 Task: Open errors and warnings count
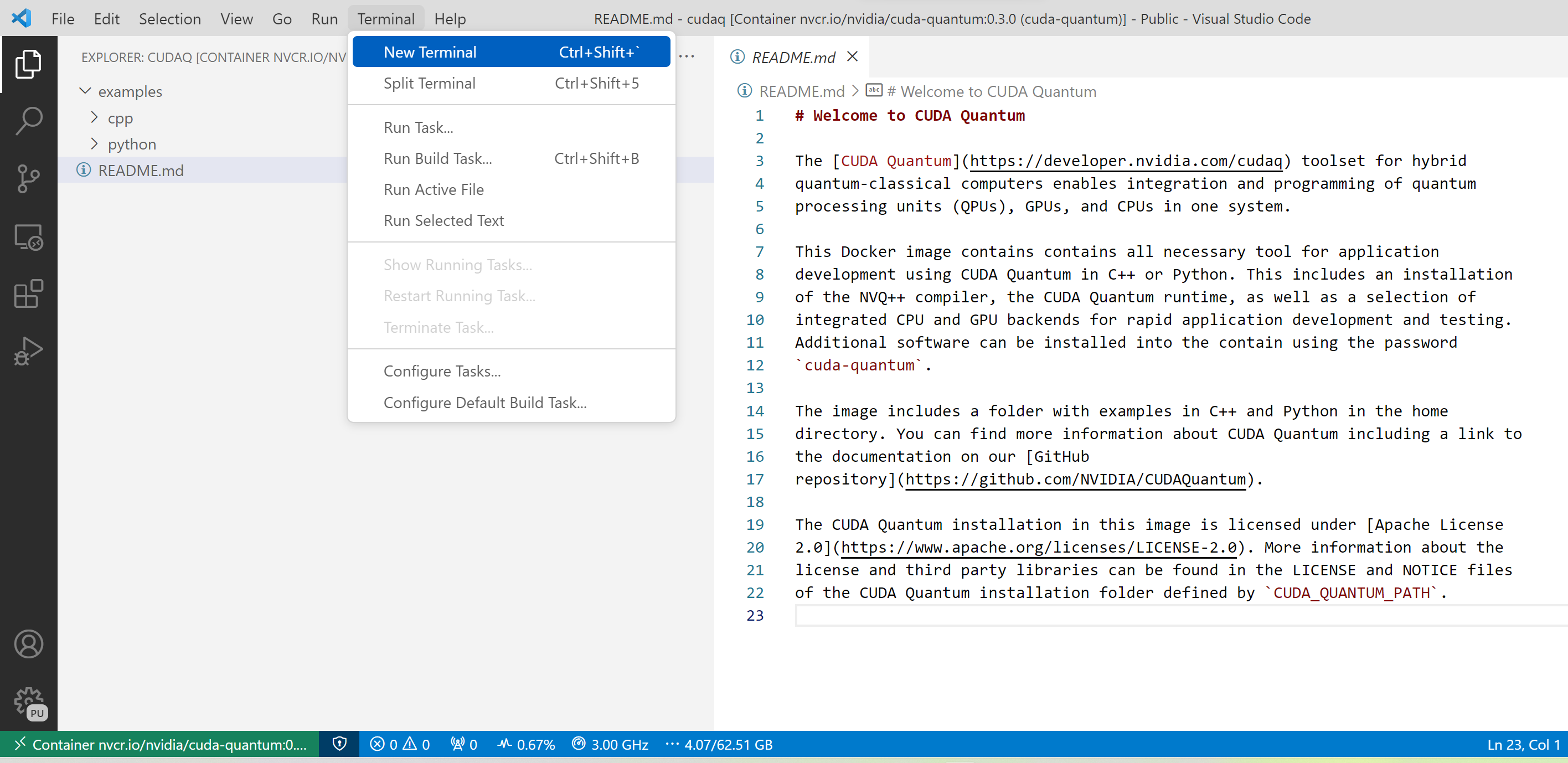click(x=399, y=744)
